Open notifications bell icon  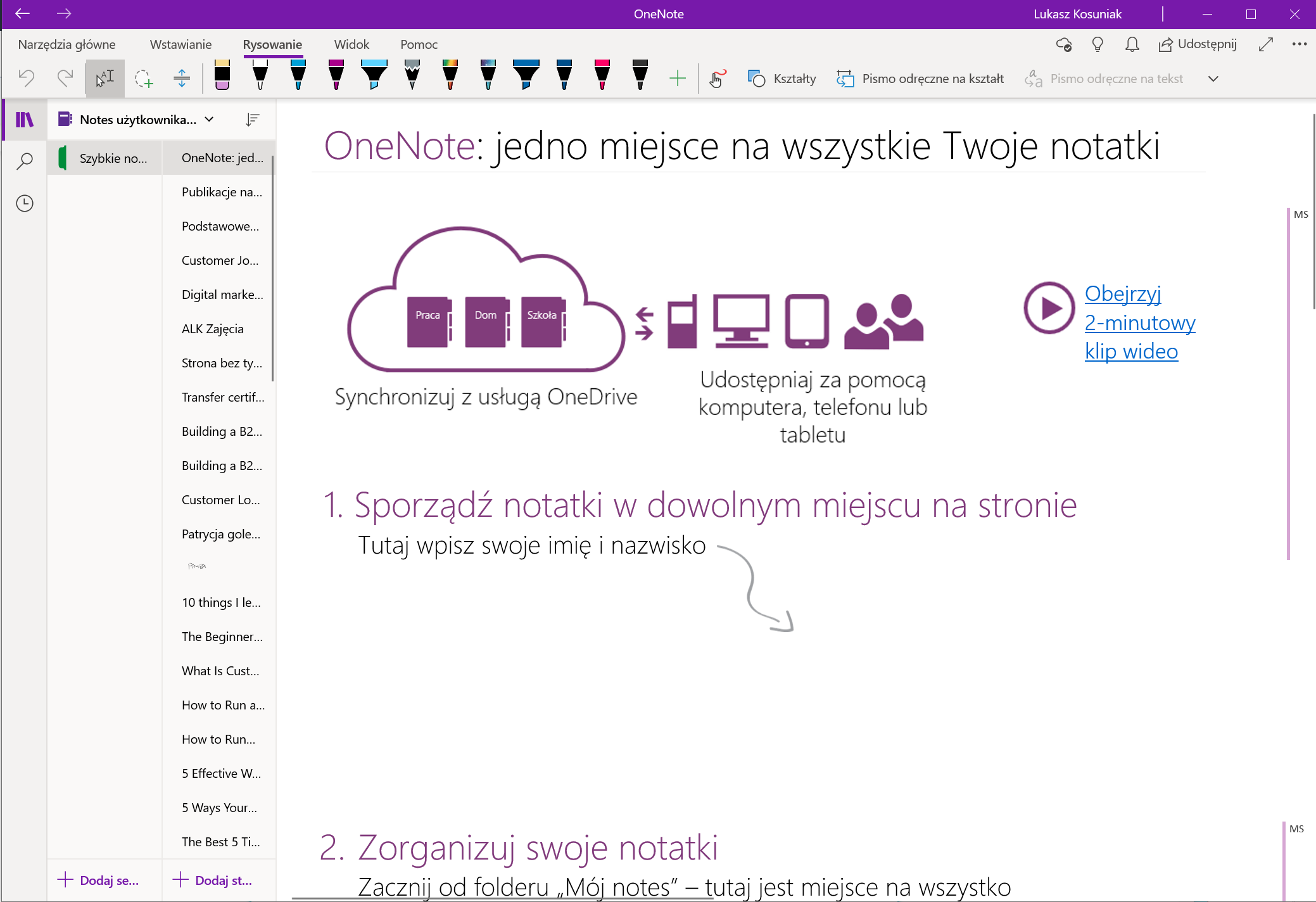point(1132,44)
